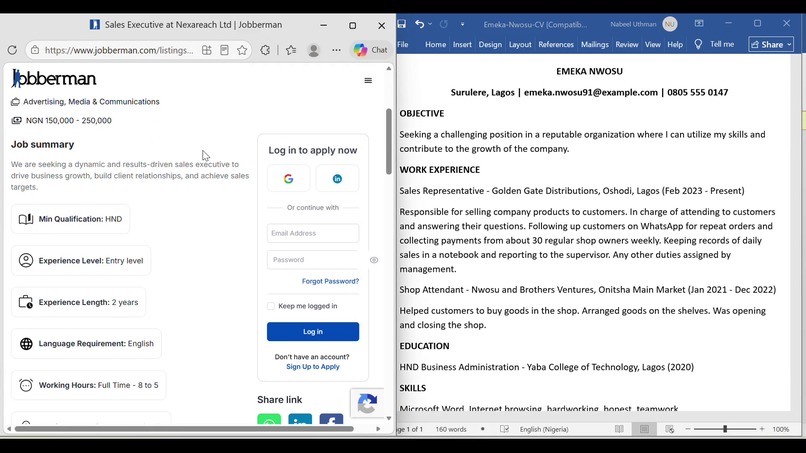Sign in with Google icon button
Image resolution: width=806 pixels, height=453 pixels.
coord(288,178)
